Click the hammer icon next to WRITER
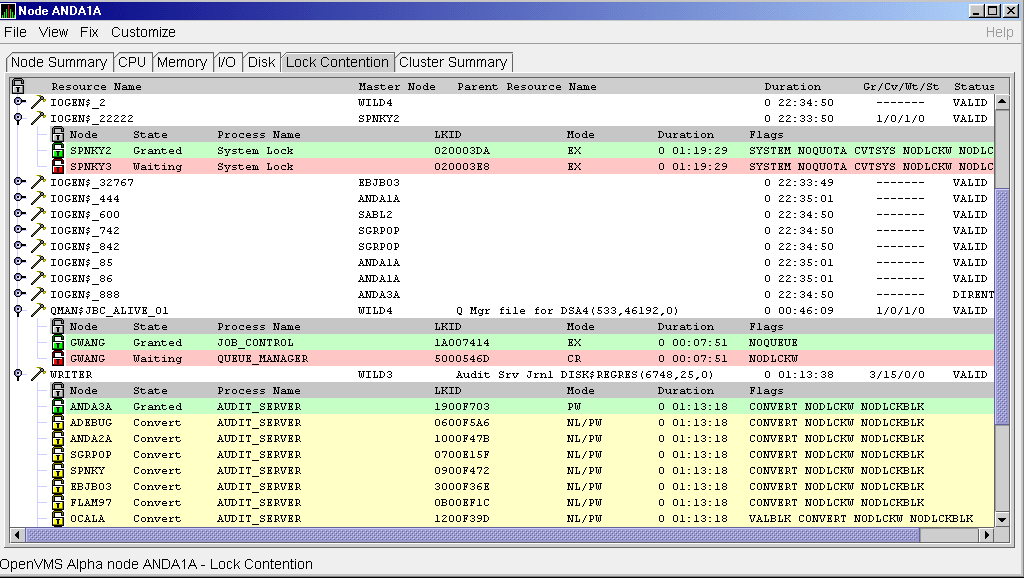 pos(38,375)
